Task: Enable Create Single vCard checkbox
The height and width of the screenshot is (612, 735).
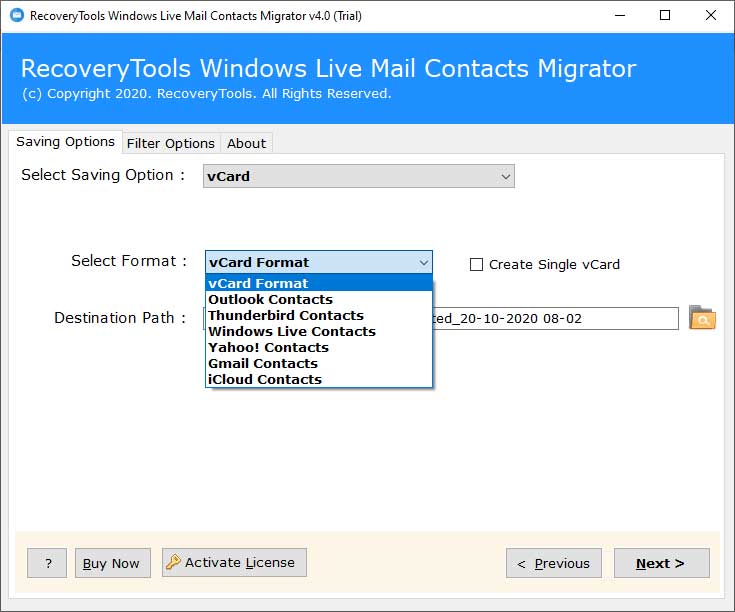Action: pos(477,265)
